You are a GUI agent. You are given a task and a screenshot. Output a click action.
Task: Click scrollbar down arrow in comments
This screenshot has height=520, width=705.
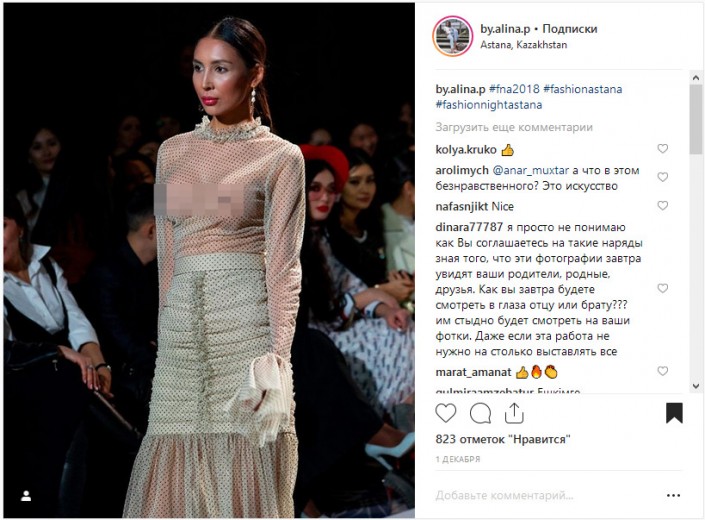(x=696, y=386)
